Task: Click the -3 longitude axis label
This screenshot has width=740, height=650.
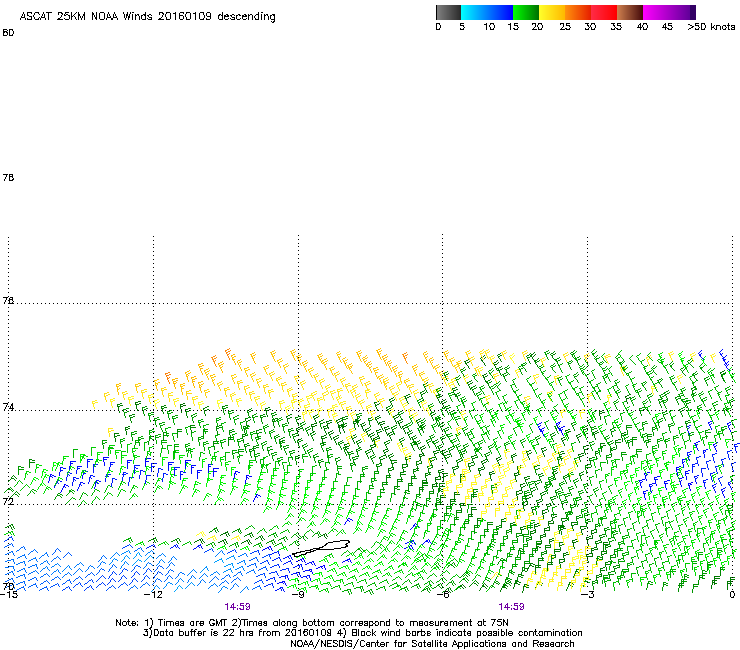Action: tap(588, 594)
